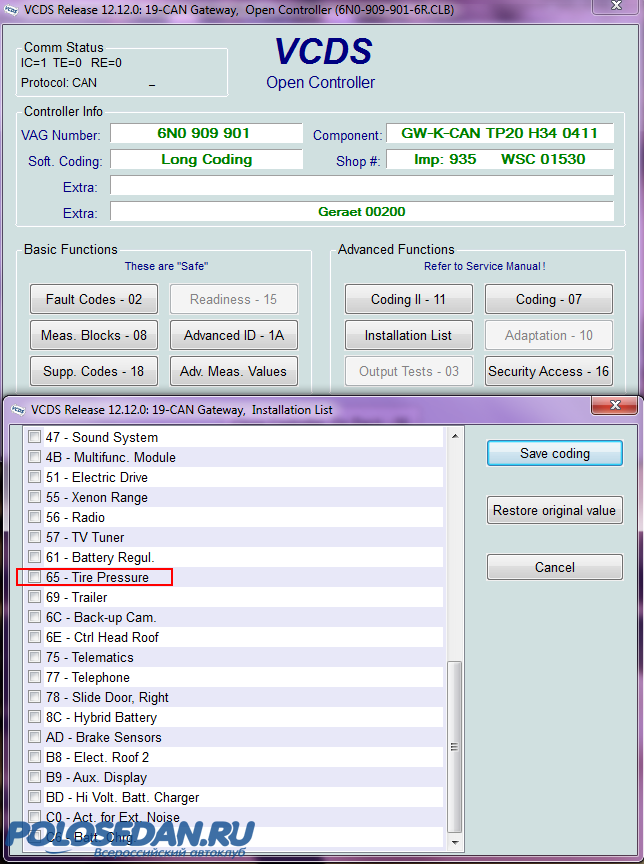This screenshot has height=864, width=644.
Task: Cancel the installation list changes
Action: point(554,567)
